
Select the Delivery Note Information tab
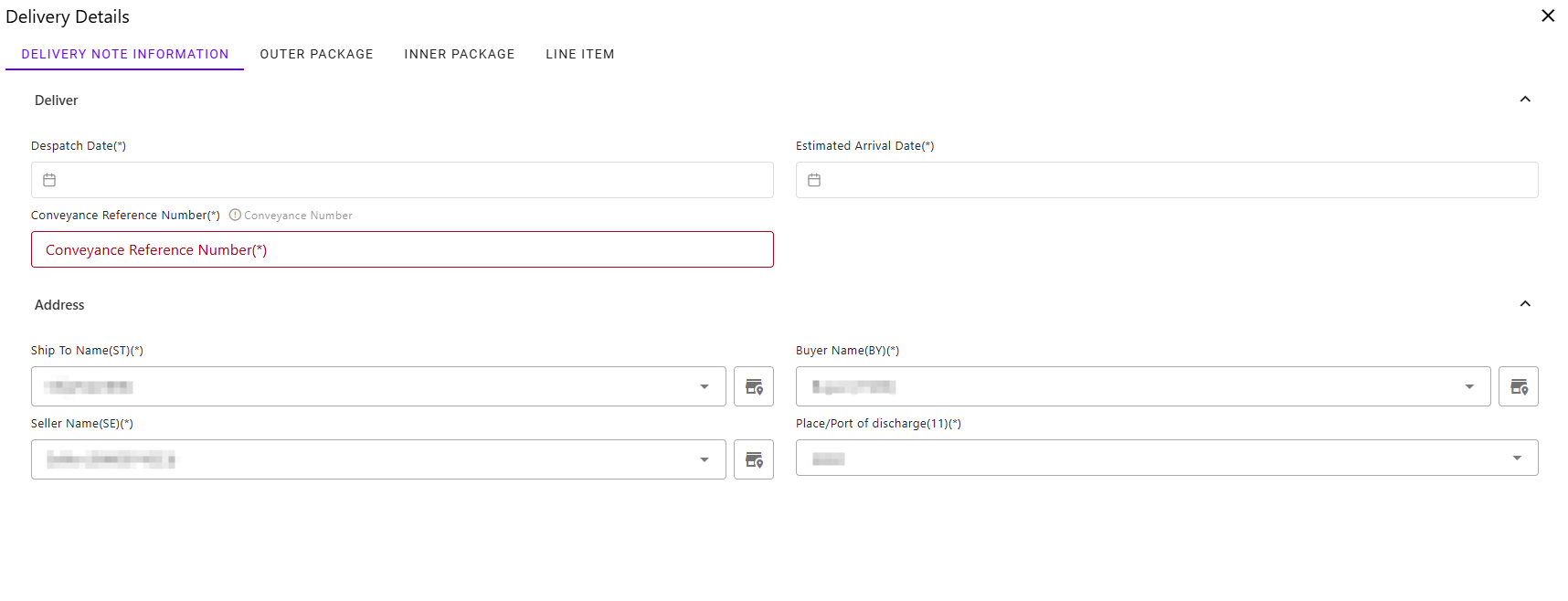[125, 54]
